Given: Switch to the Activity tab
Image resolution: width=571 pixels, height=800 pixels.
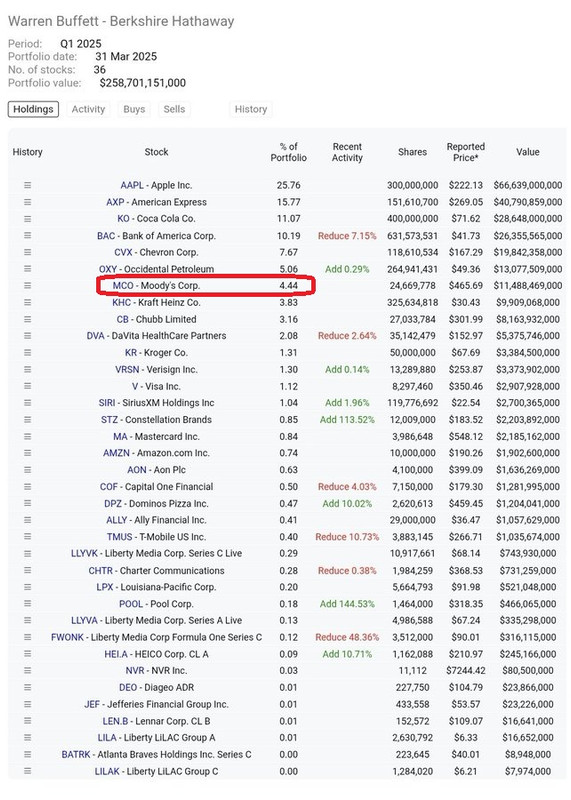Looking at the screenshot, I should (88, 109).
